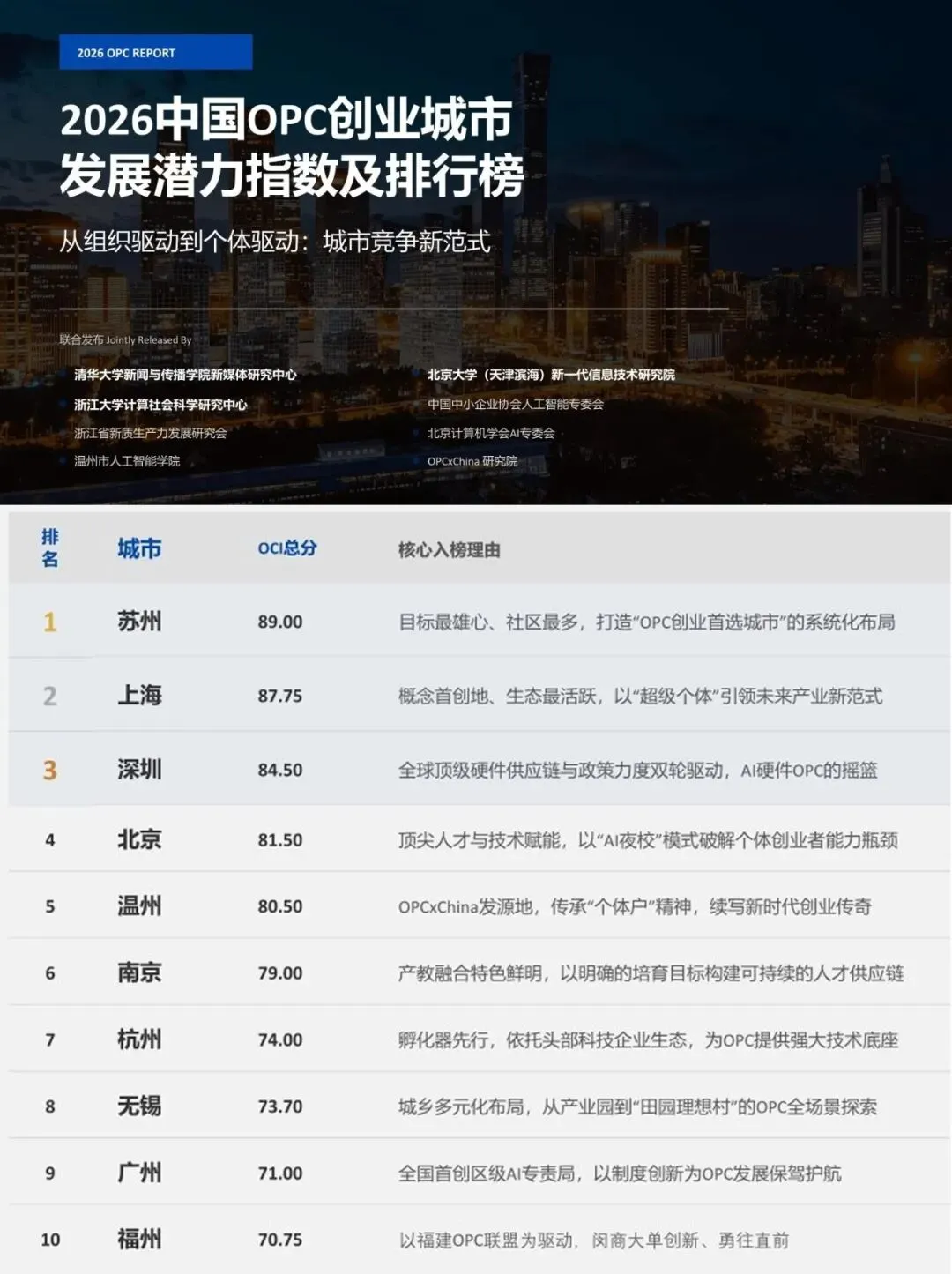The width and height of the screenshot is (952, 1274).
Task: Click the '核心入榜理由' column header
Action: [450, 549]
